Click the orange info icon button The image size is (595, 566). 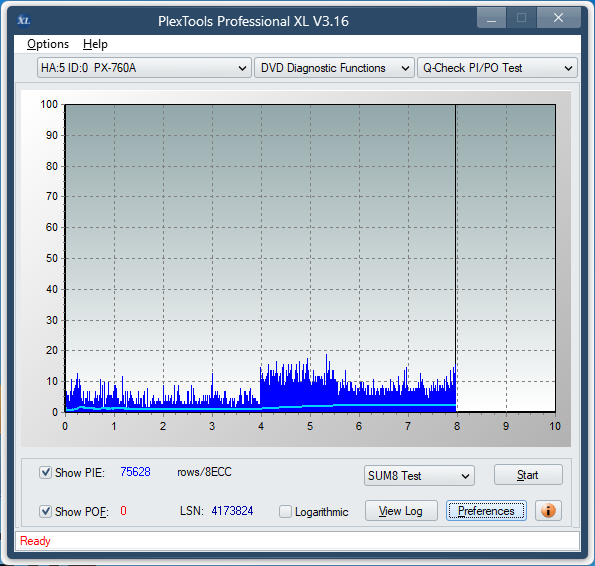548,511
